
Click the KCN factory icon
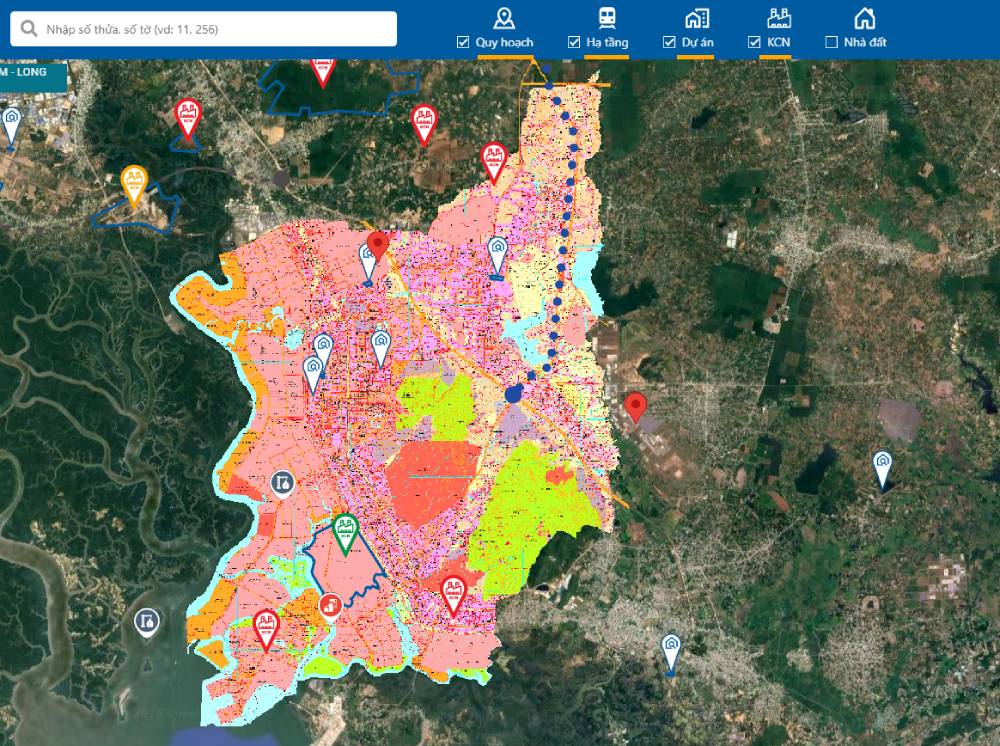point(779,18)
